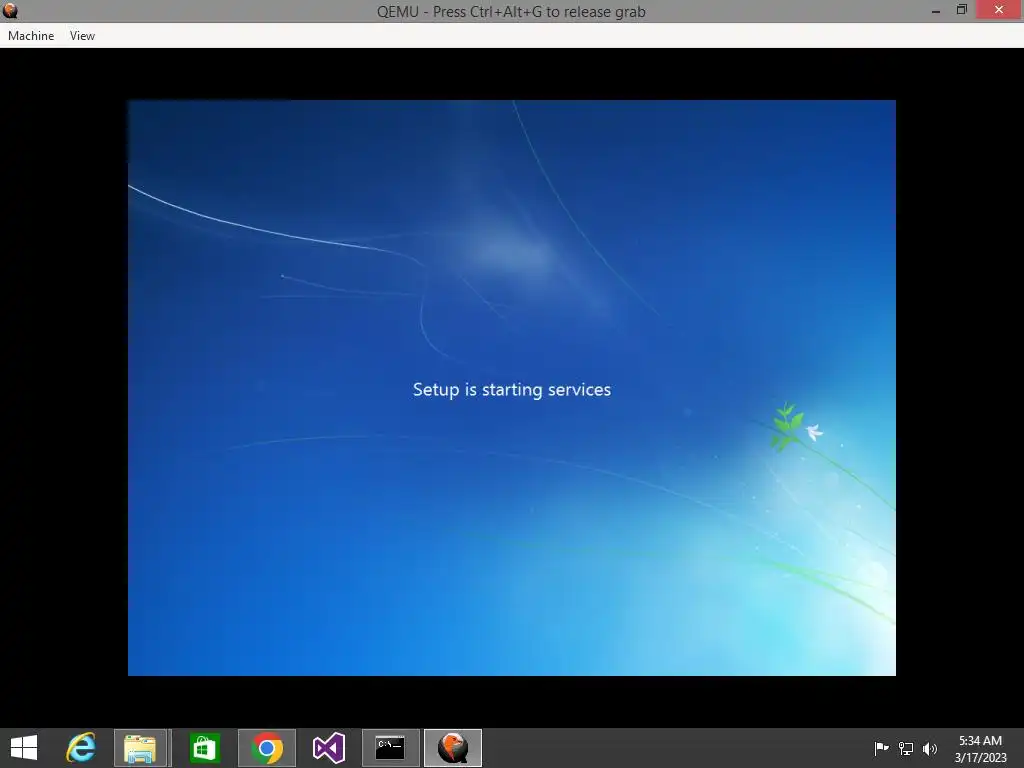Launch Google Chrome from the taskbar
Screen dimensions: 1024x768
pyautogui.click(x=267, y=748)
